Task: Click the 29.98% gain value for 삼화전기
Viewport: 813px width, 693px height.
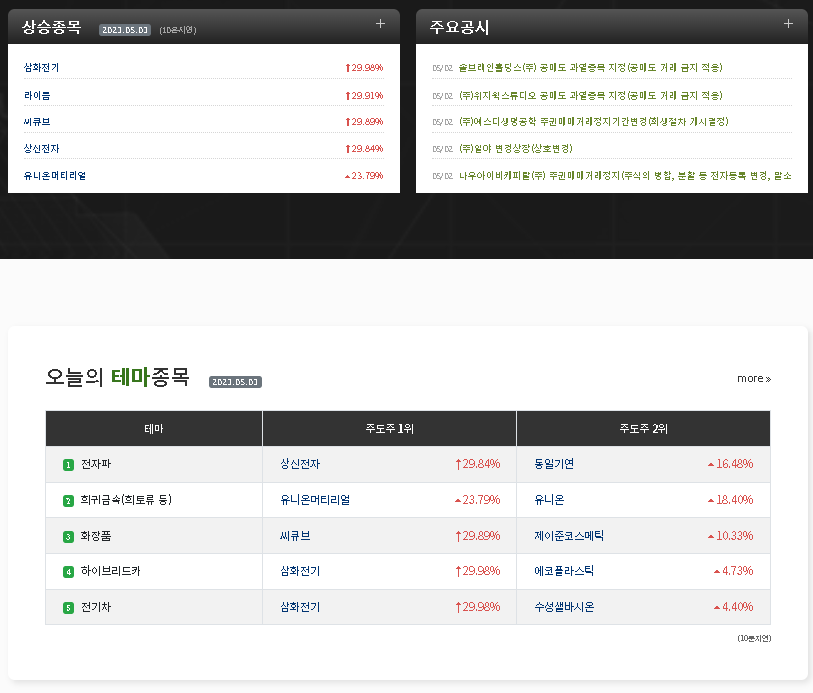Action: [x=364, y=68]
